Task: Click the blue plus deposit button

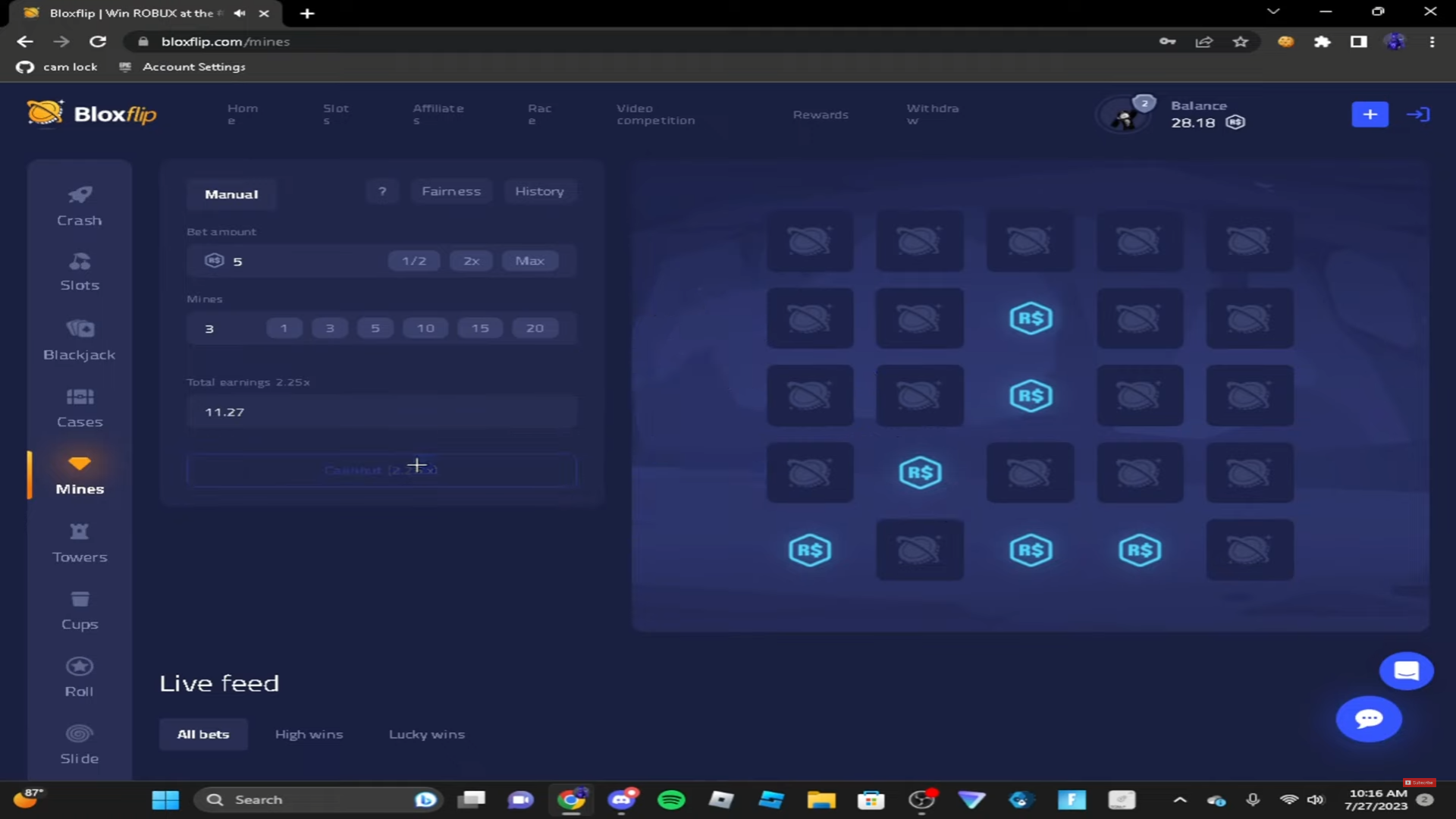Action: click(1370, 115)
